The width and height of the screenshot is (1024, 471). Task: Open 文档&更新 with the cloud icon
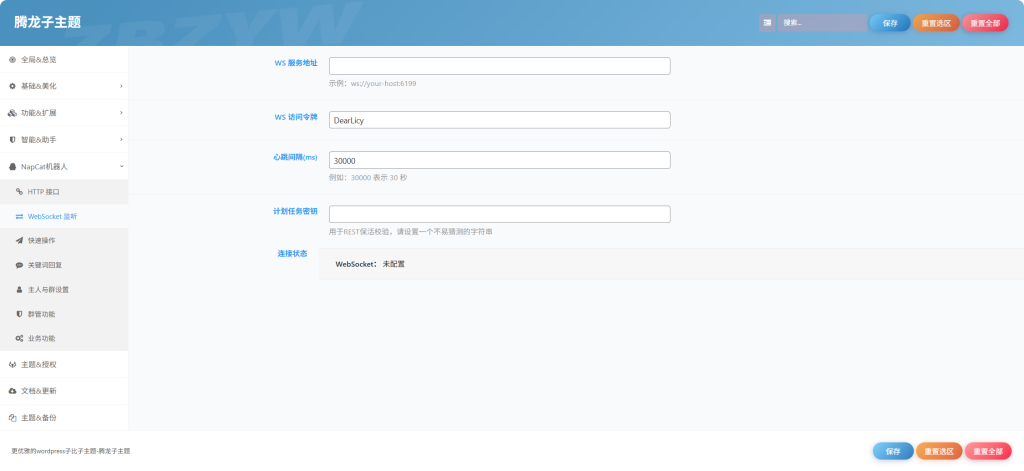(40, 390)
